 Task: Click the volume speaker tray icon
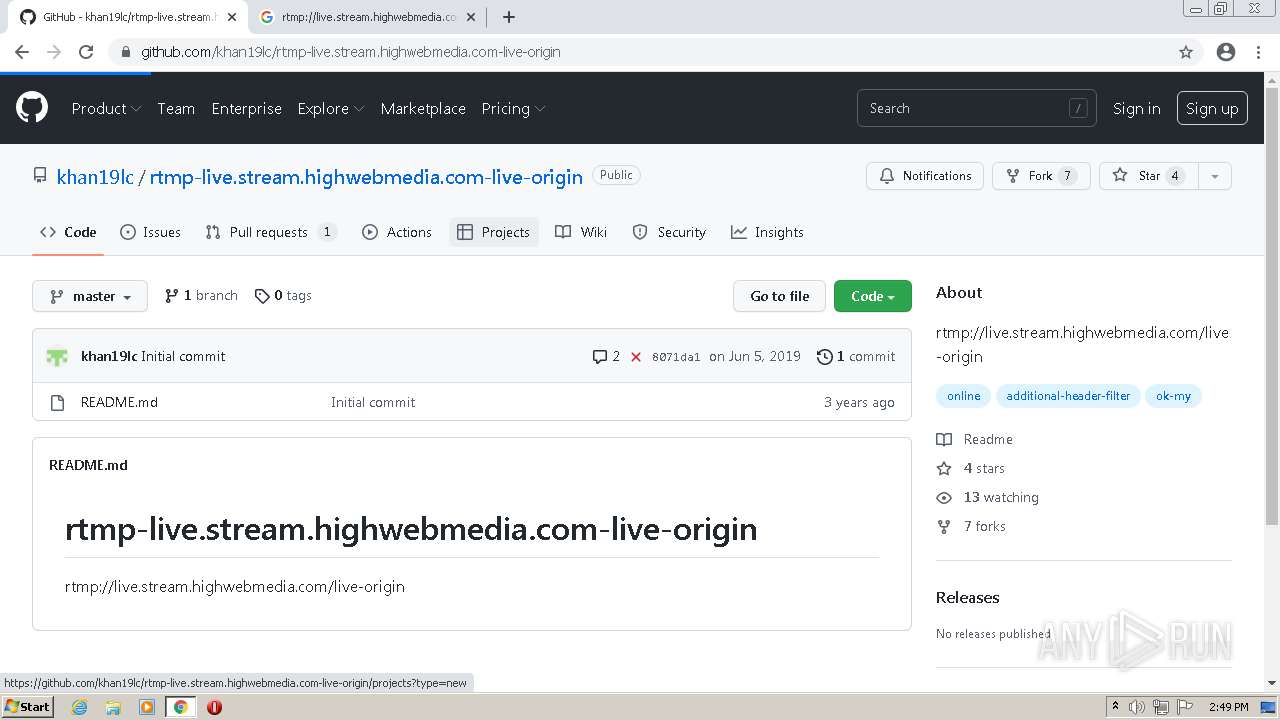tap(1137, 707)
